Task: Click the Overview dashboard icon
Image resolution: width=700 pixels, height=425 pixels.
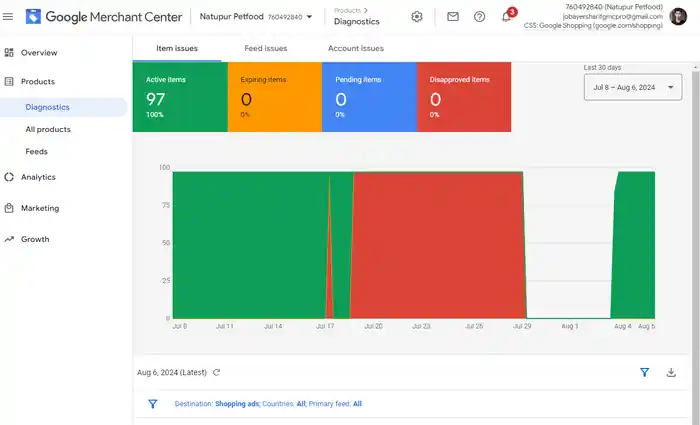Action: (x=9, y=53)
